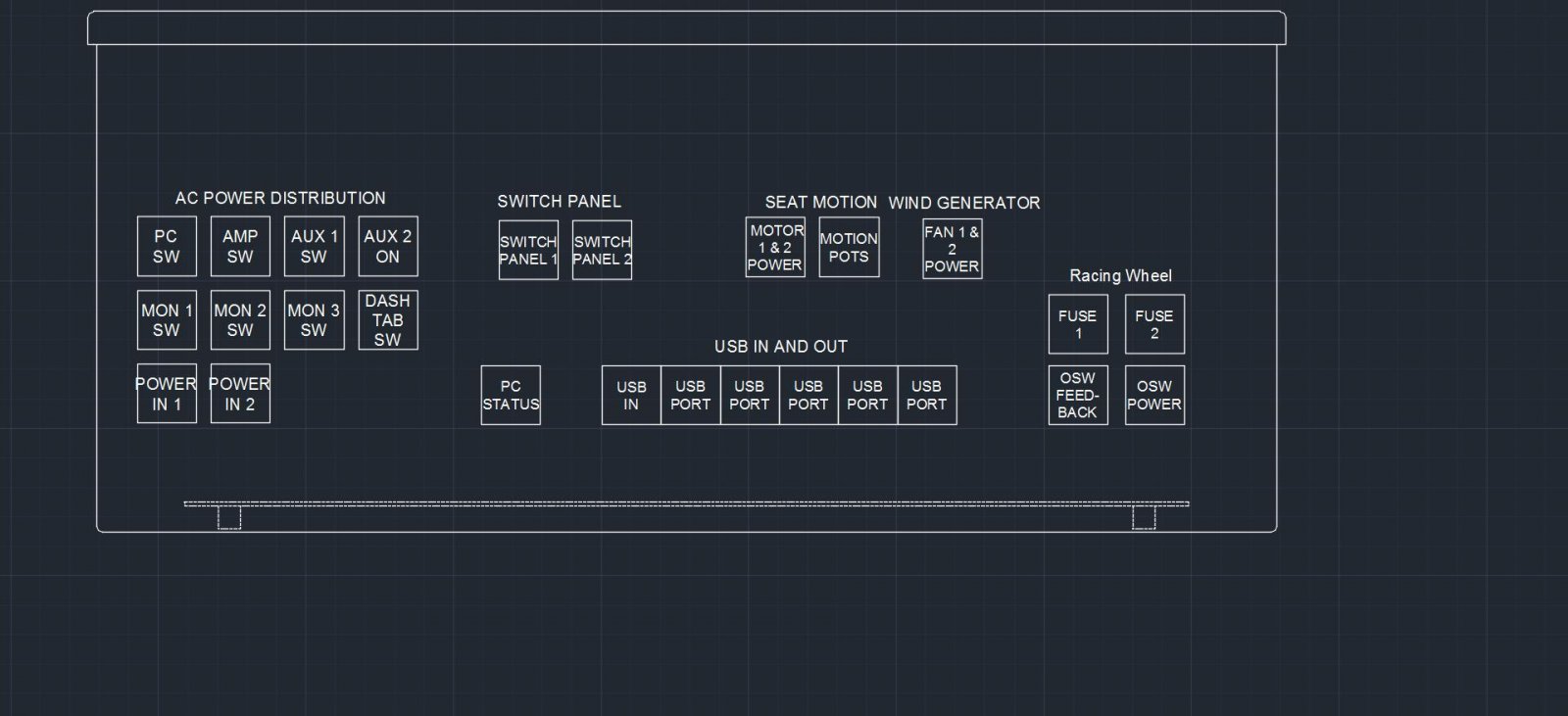Select the USB IN AND OUT label
This screenshot has height=716, width=1568.
coord(781,346)
